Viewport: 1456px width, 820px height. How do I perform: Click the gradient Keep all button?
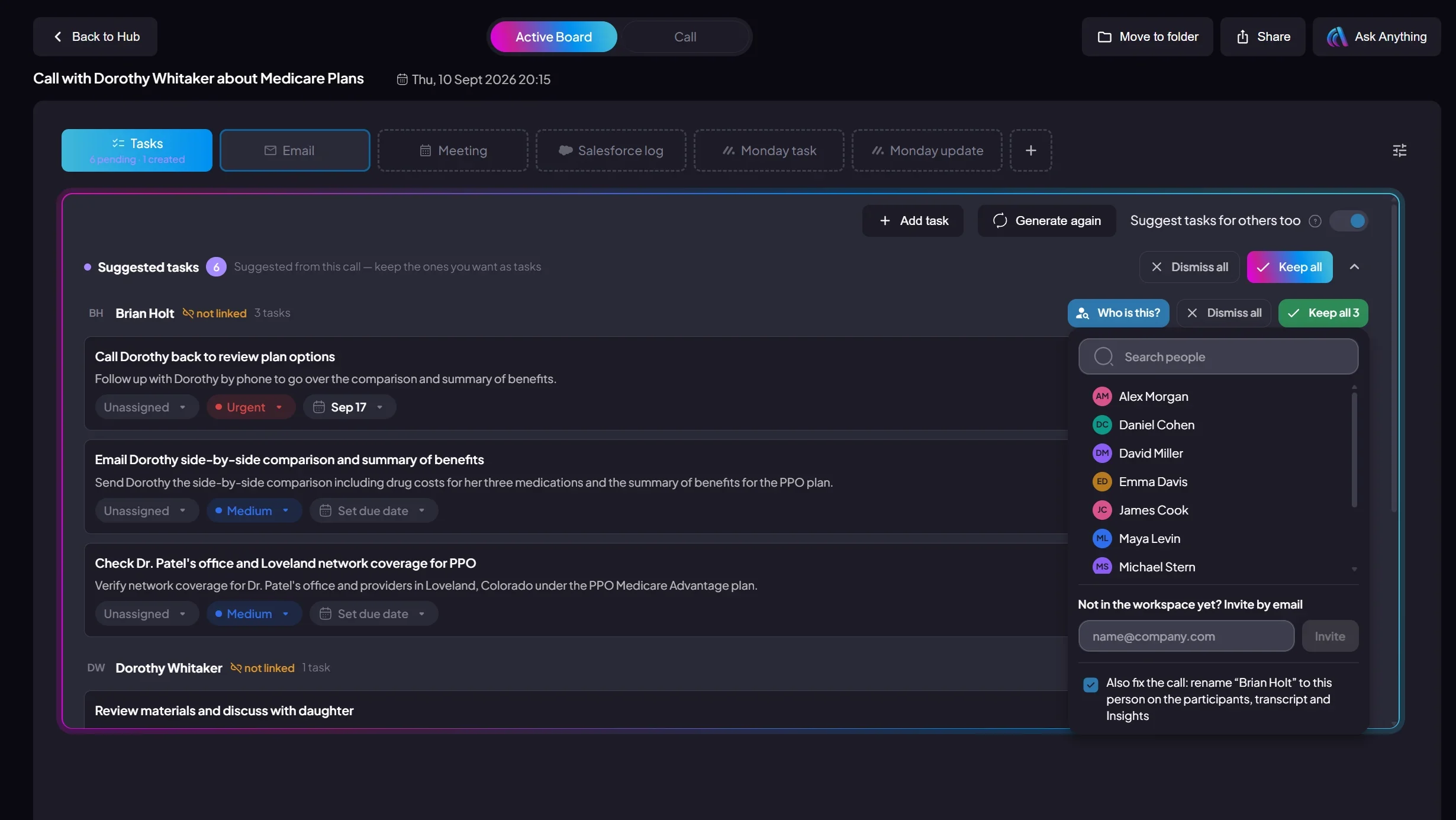(1290, 267)
